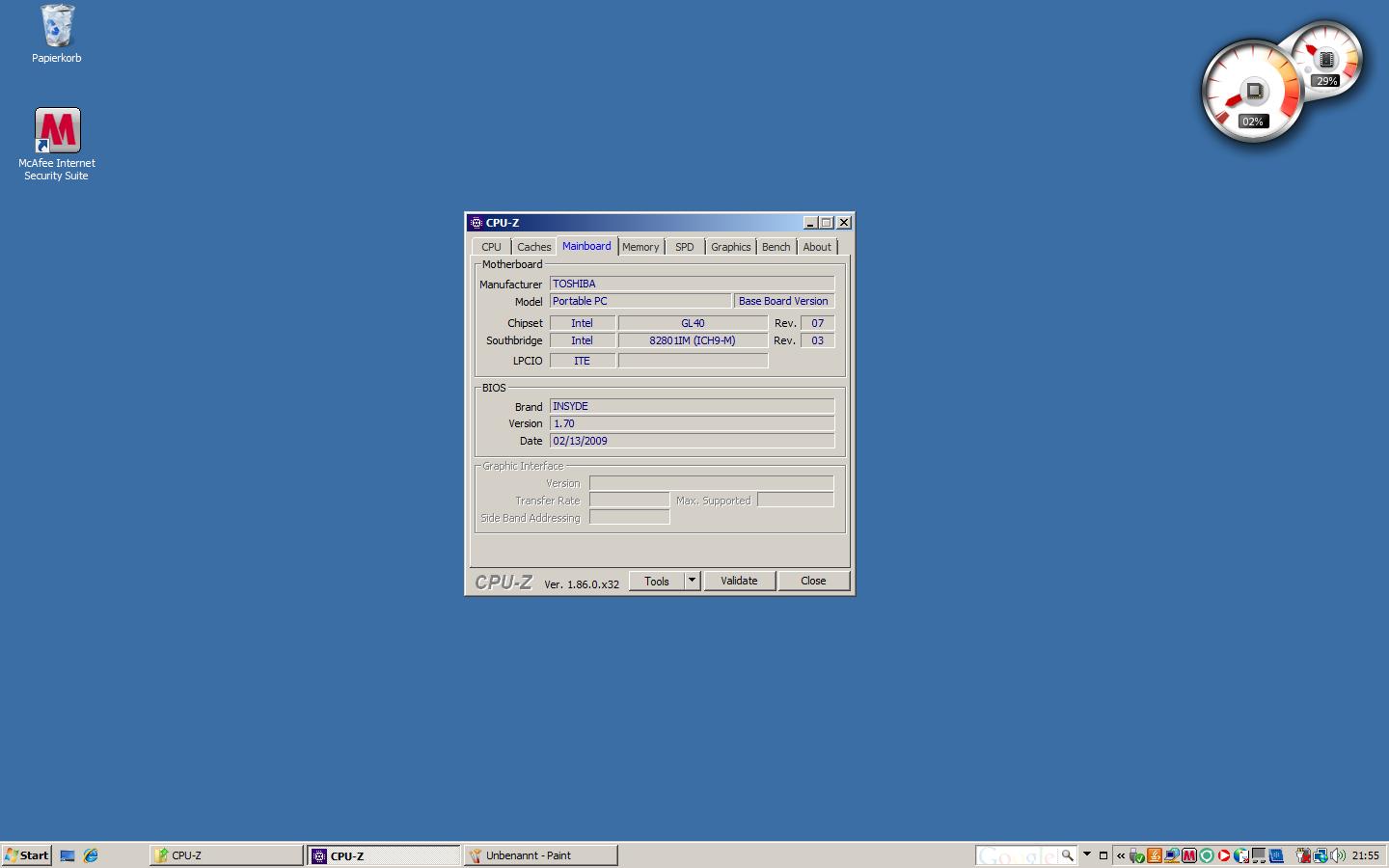Go to the Graphics tab

[730, 247]
